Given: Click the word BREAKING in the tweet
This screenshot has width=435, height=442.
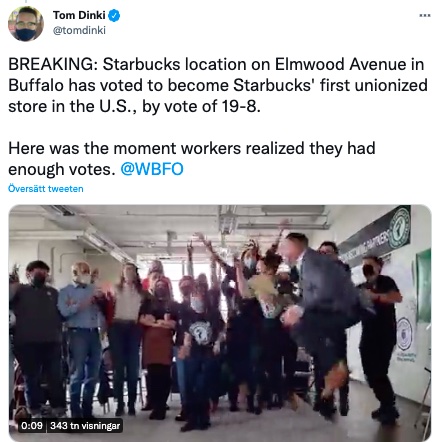Looking at the screenshot, I should [53, 64].
